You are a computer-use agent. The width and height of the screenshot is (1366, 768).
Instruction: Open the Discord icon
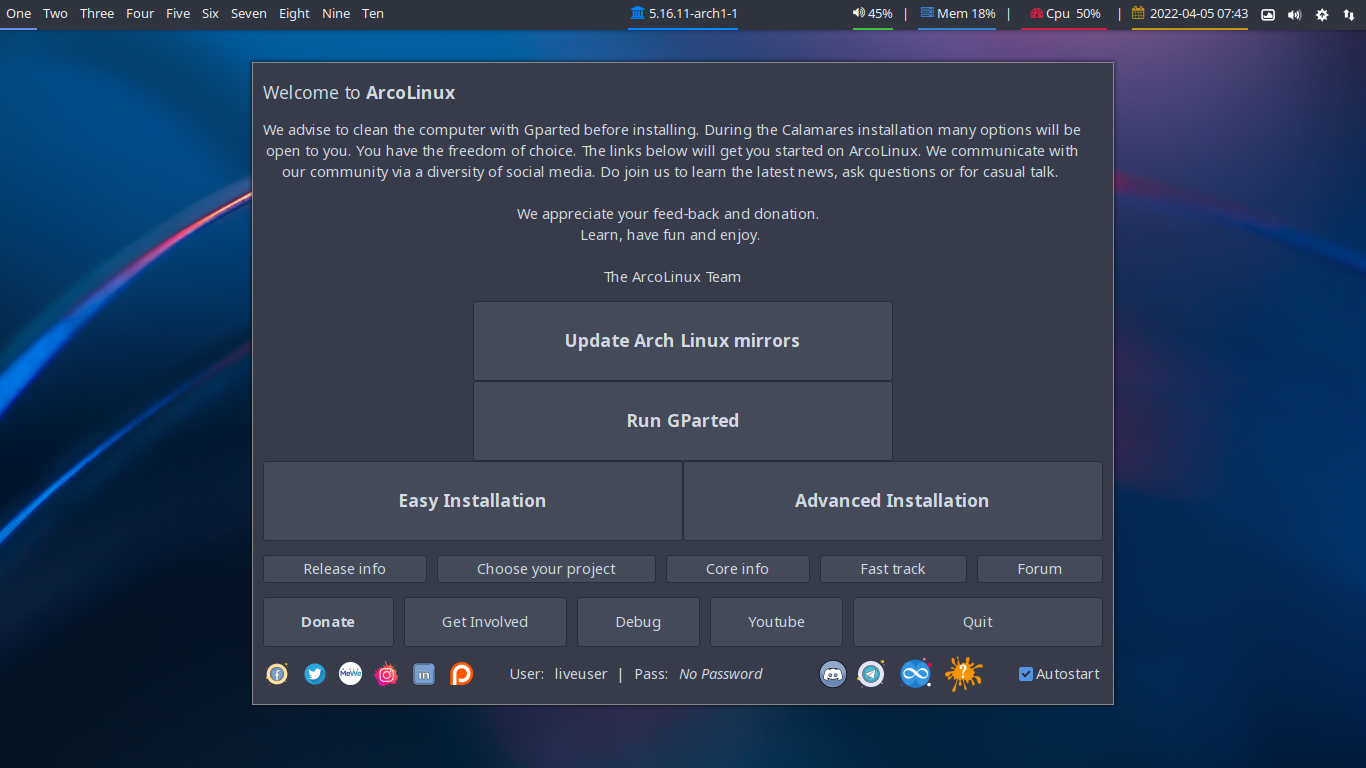tap(833, 674)
